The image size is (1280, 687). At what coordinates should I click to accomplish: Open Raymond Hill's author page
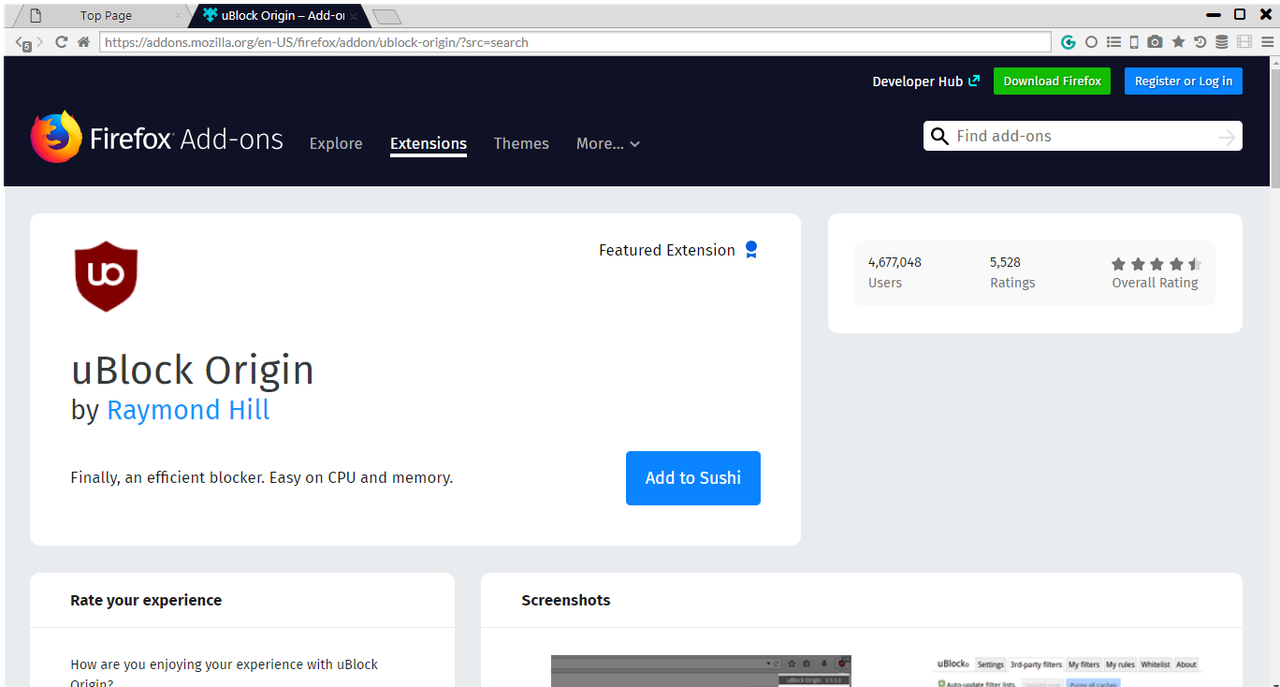point(188,410)
